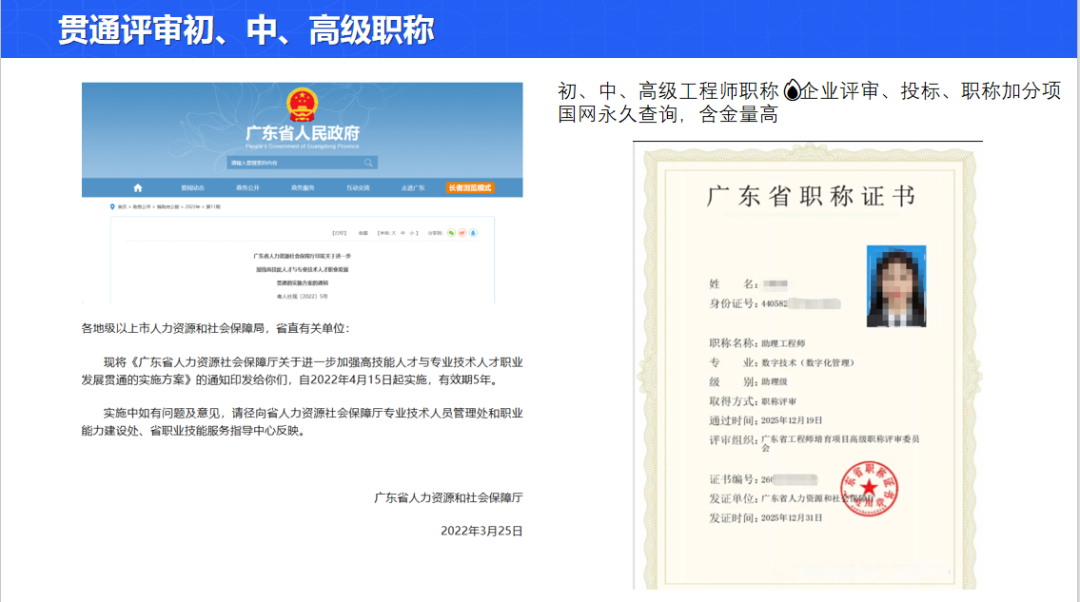Click the 第11期 breadcrumb entry

tap(213, 207)
